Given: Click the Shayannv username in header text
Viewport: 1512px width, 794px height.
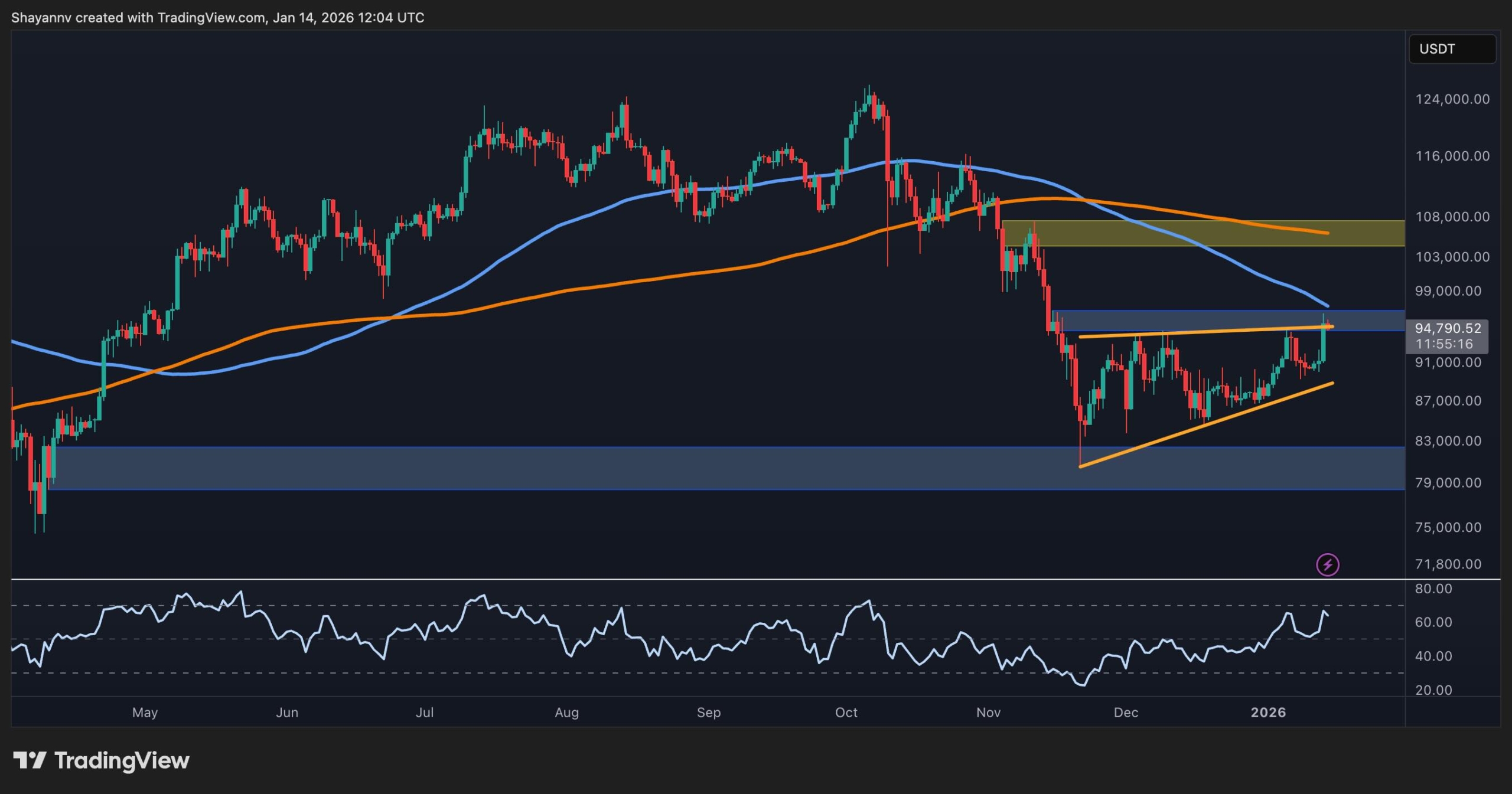Looking at the screenshot, I should click(41, 18).
